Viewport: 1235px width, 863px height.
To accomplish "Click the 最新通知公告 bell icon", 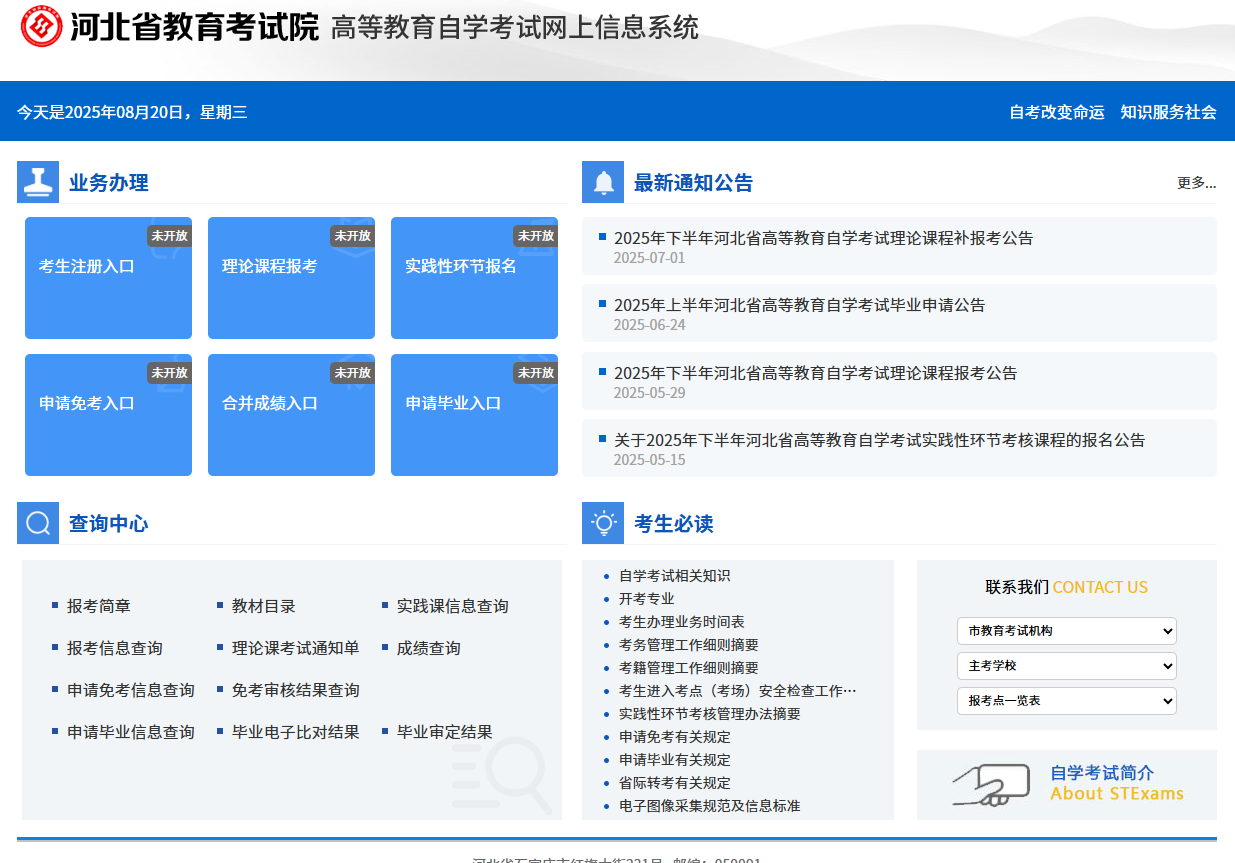I will (603, 182).
